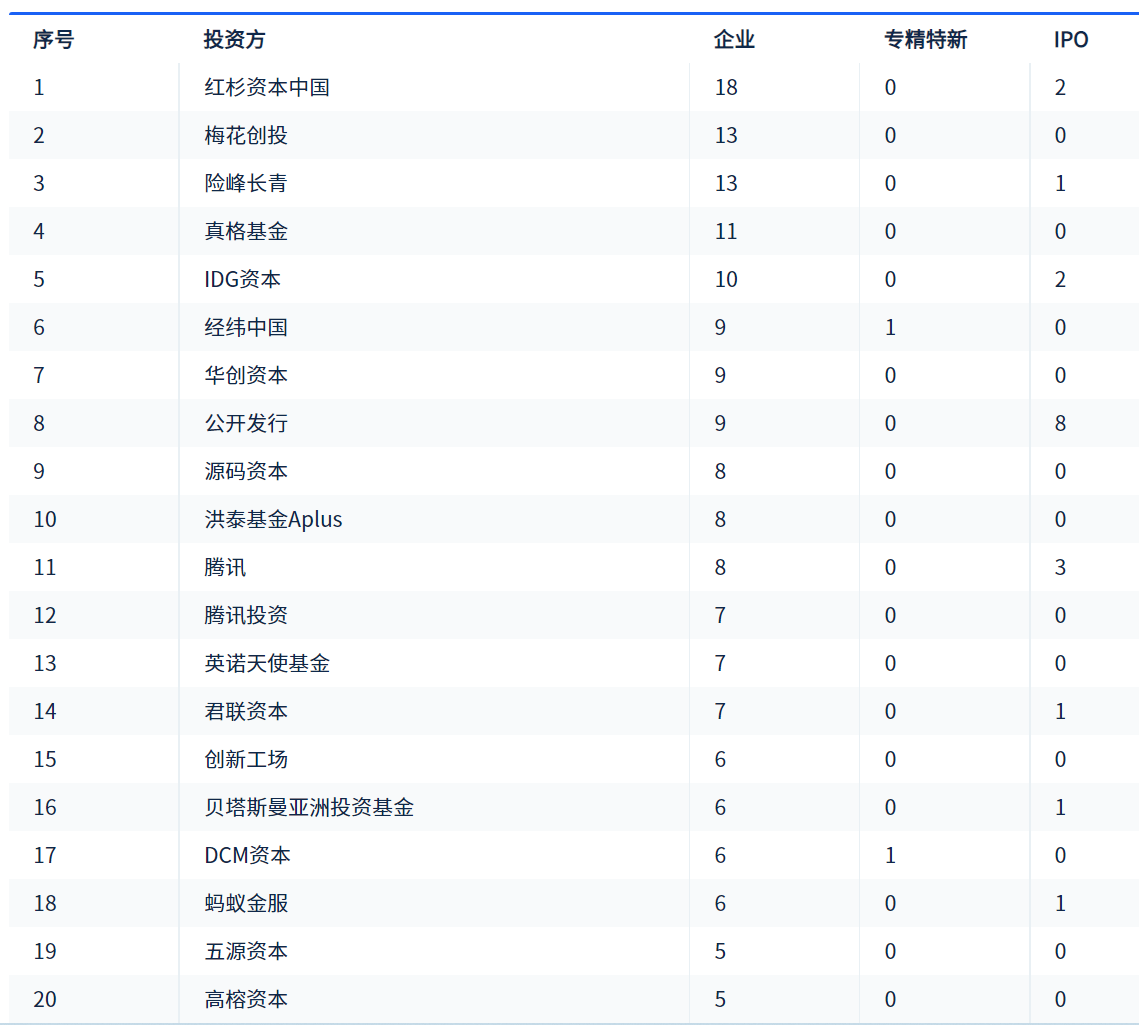Select investor 真格基金
This screenshot has width=1139, height=1025.
246,231
